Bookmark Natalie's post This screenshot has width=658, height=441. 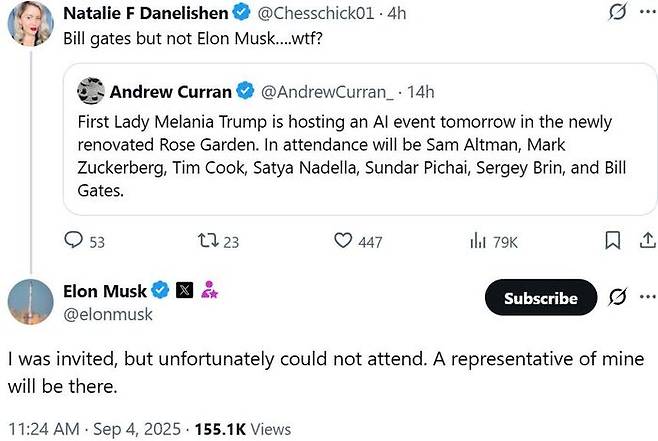pyautogui.click(x=613, y=241)
